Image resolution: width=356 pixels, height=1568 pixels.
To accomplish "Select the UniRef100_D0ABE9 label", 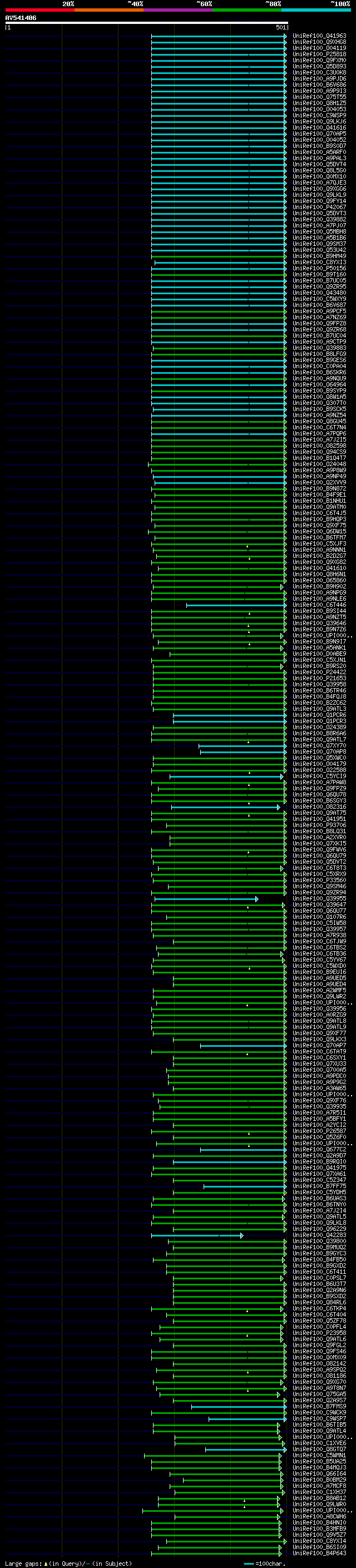I will click(x=319, y=654).
